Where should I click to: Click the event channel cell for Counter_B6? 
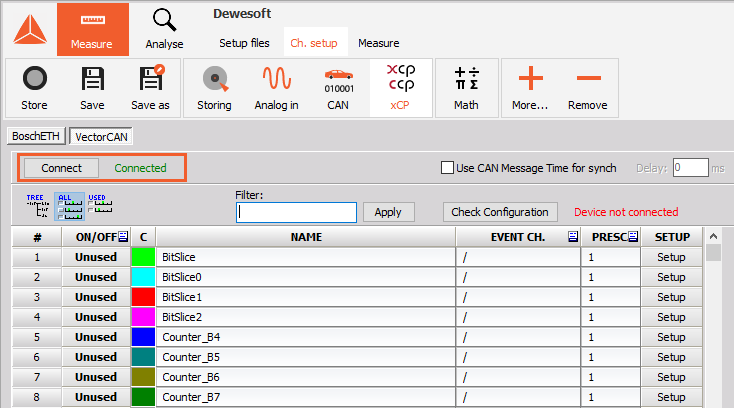pyautogui.click(x=518, y=377)
